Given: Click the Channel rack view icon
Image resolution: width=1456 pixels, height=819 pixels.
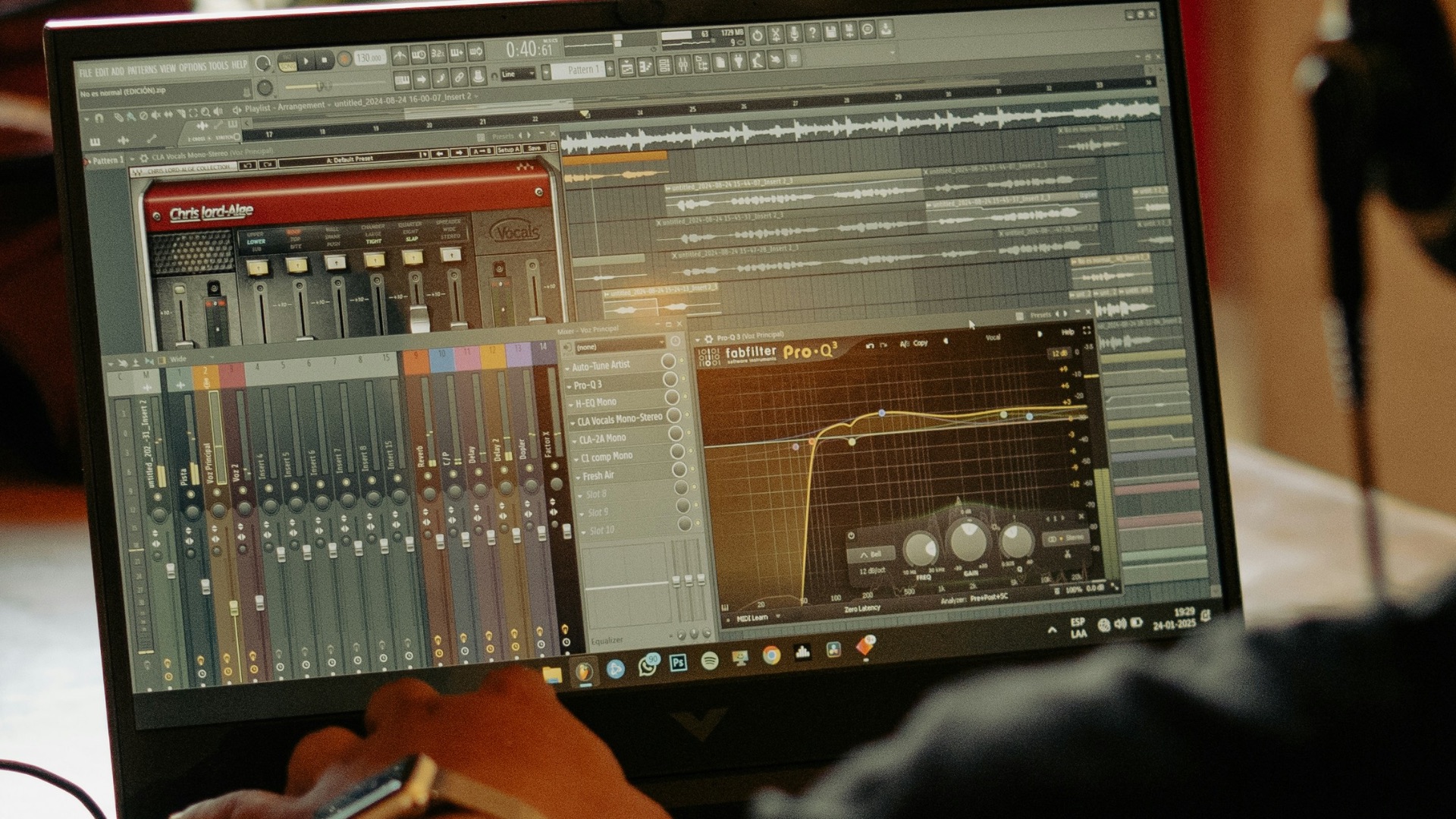Looking at the screenshot, I should (x=664, y=65).
